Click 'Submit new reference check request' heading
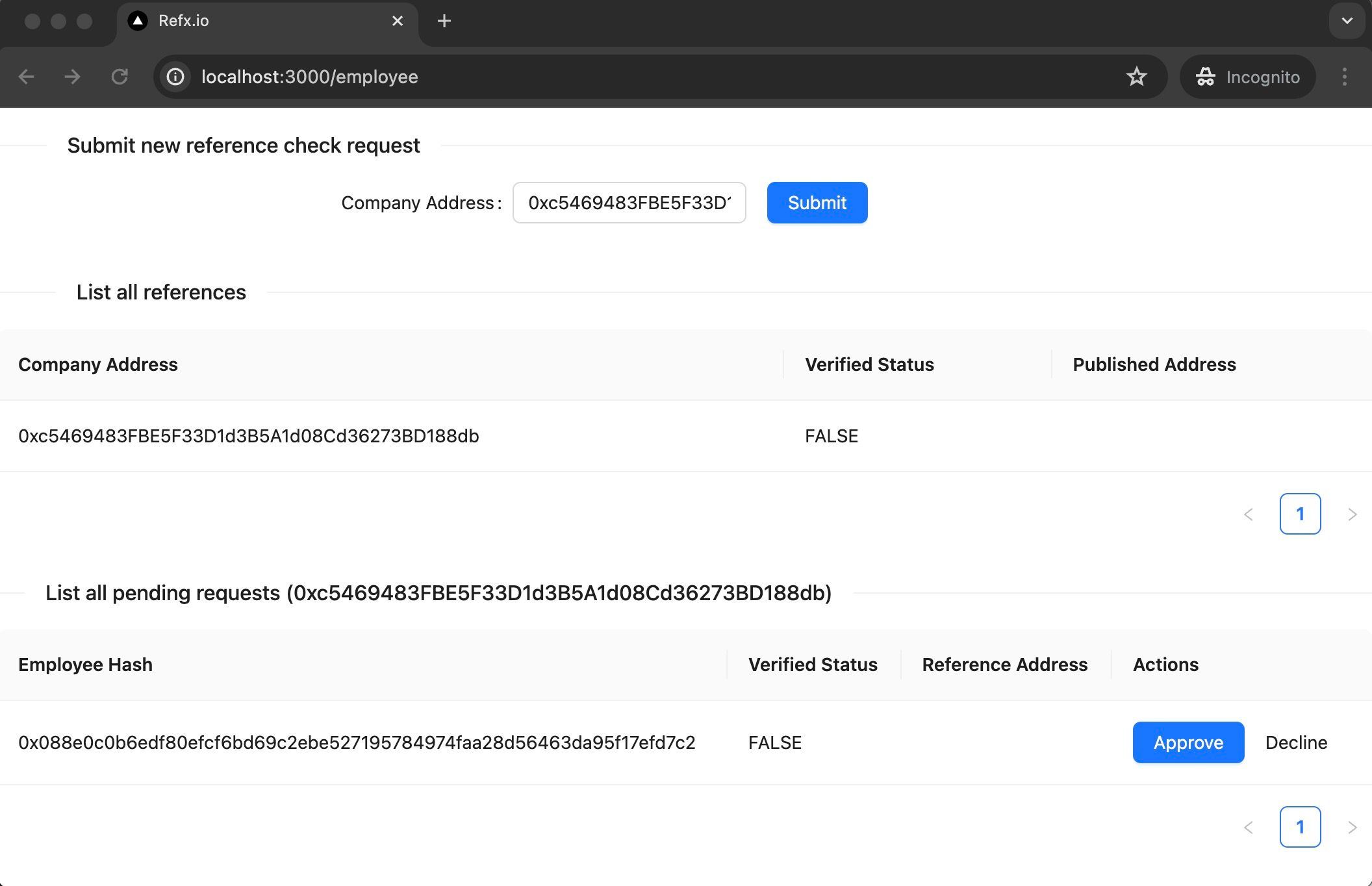 click(x=244, y=146)
